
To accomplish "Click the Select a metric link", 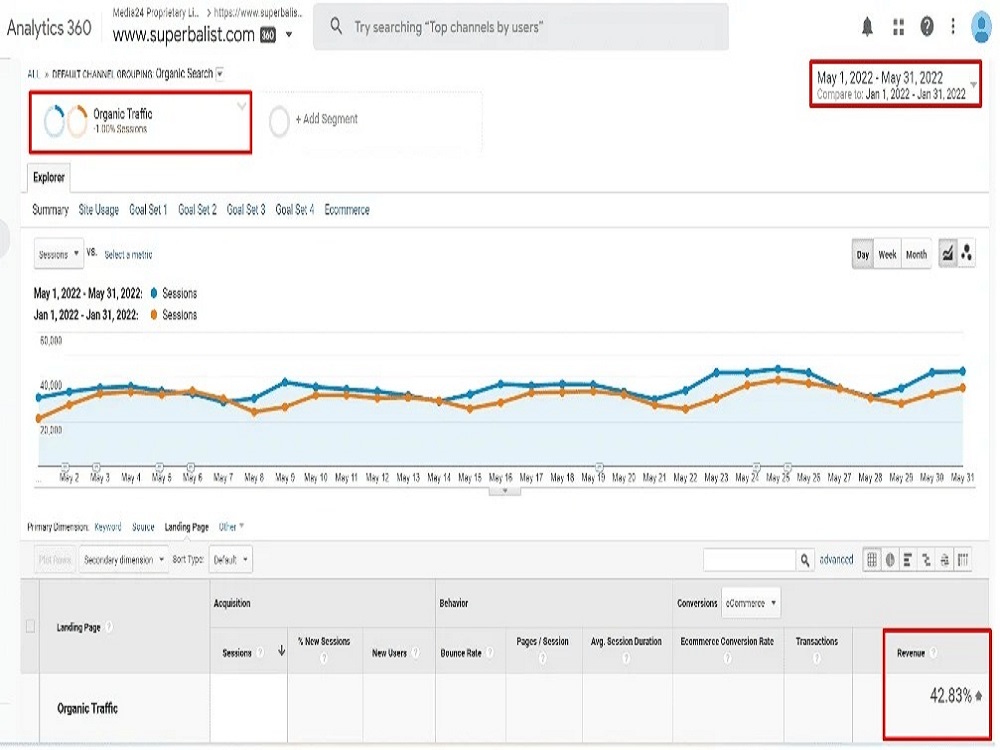I will (128, 254).
